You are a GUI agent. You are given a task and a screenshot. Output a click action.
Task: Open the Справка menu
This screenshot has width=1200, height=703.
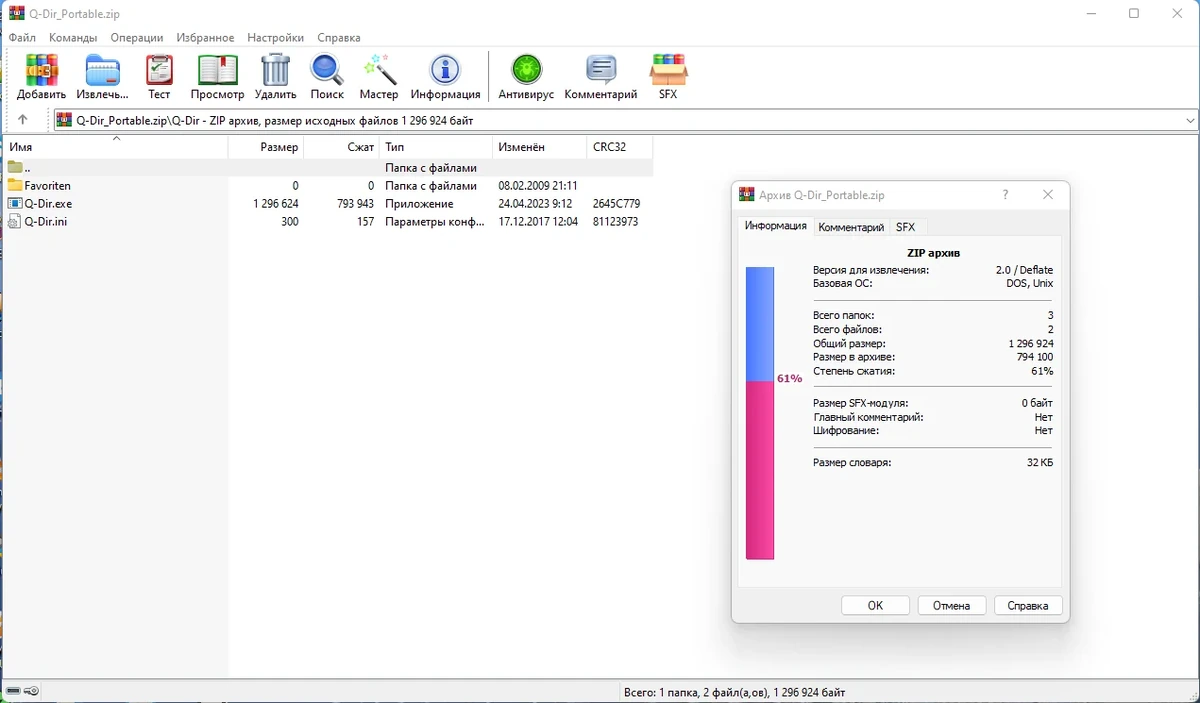[x=339, y=38]
